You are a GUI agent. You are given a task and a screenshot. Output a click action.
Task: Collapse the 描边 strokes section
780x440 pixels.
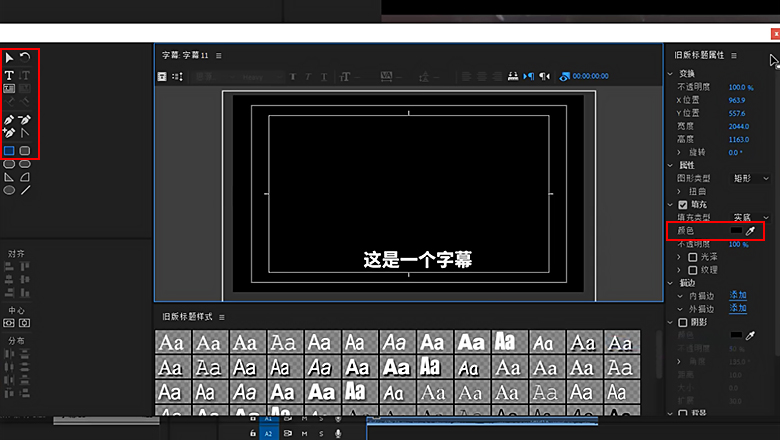671,283
